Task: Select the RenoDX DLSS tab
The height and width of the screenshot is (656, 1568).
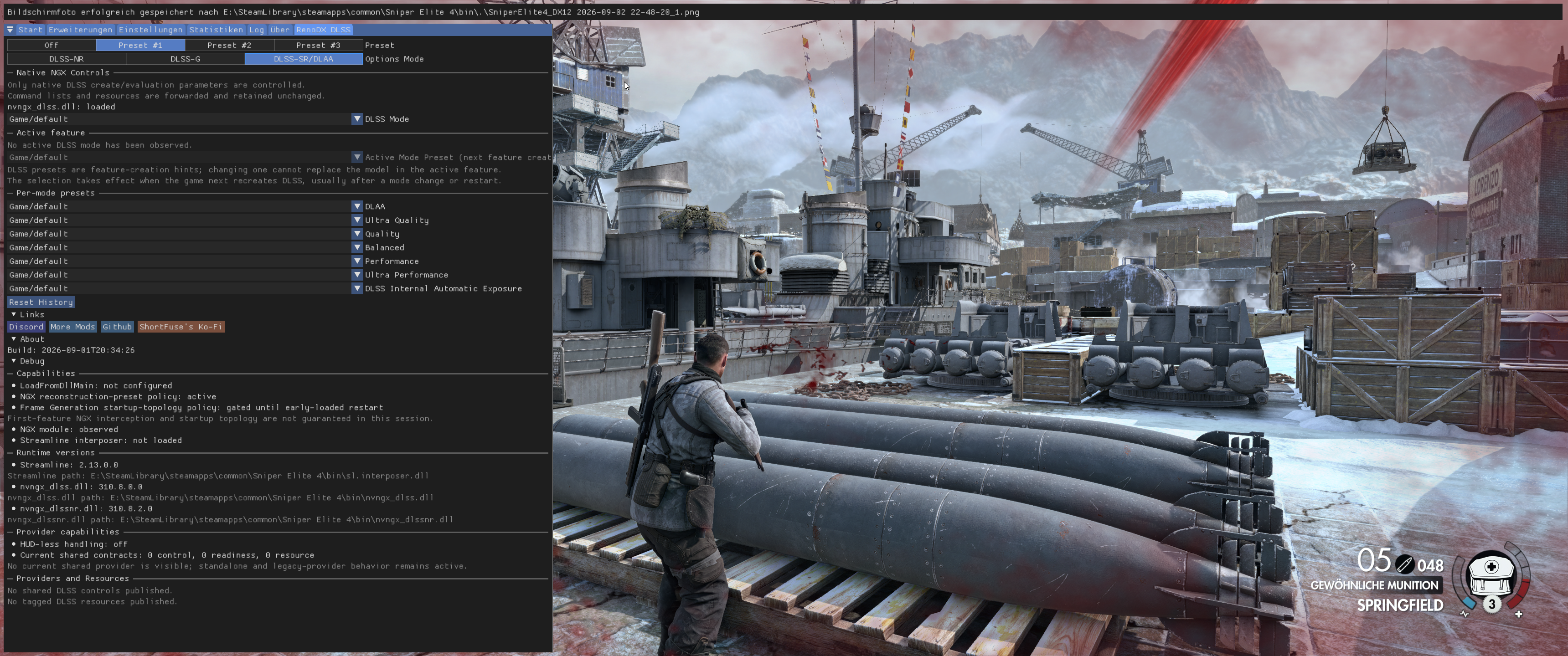Action: coord(323,29)
